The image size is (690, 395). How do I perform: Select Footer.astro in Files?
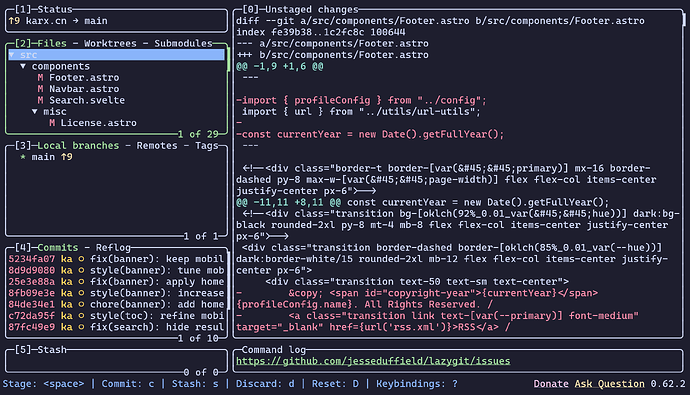click(x=84, y=78)
